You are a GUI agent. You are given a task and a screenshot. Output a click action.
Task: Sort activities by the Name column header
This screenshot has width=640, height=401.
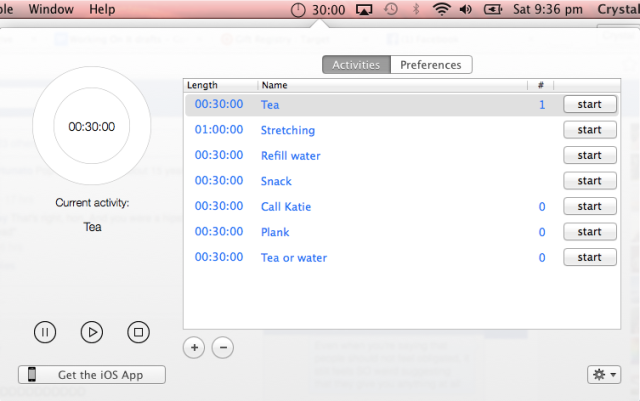393,85
